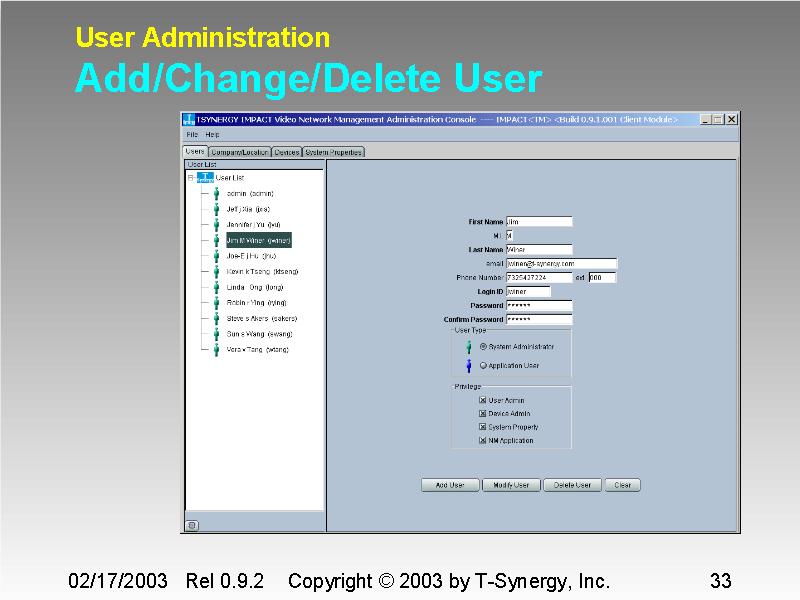800x600 pixels.
Task: Uncheck the User Admin privilege
Action: click(482, 400)
